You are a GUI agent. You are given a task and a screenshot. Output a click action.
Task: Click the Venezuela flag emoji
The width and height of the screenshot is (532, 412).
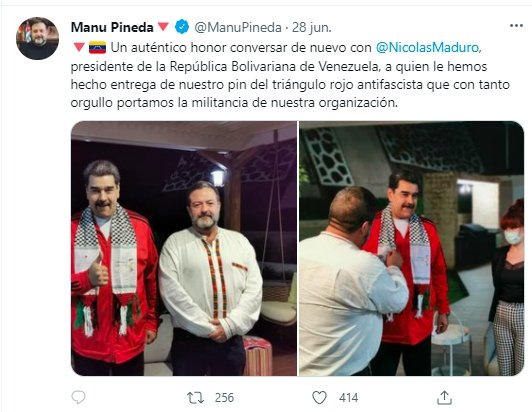(97, 47)
